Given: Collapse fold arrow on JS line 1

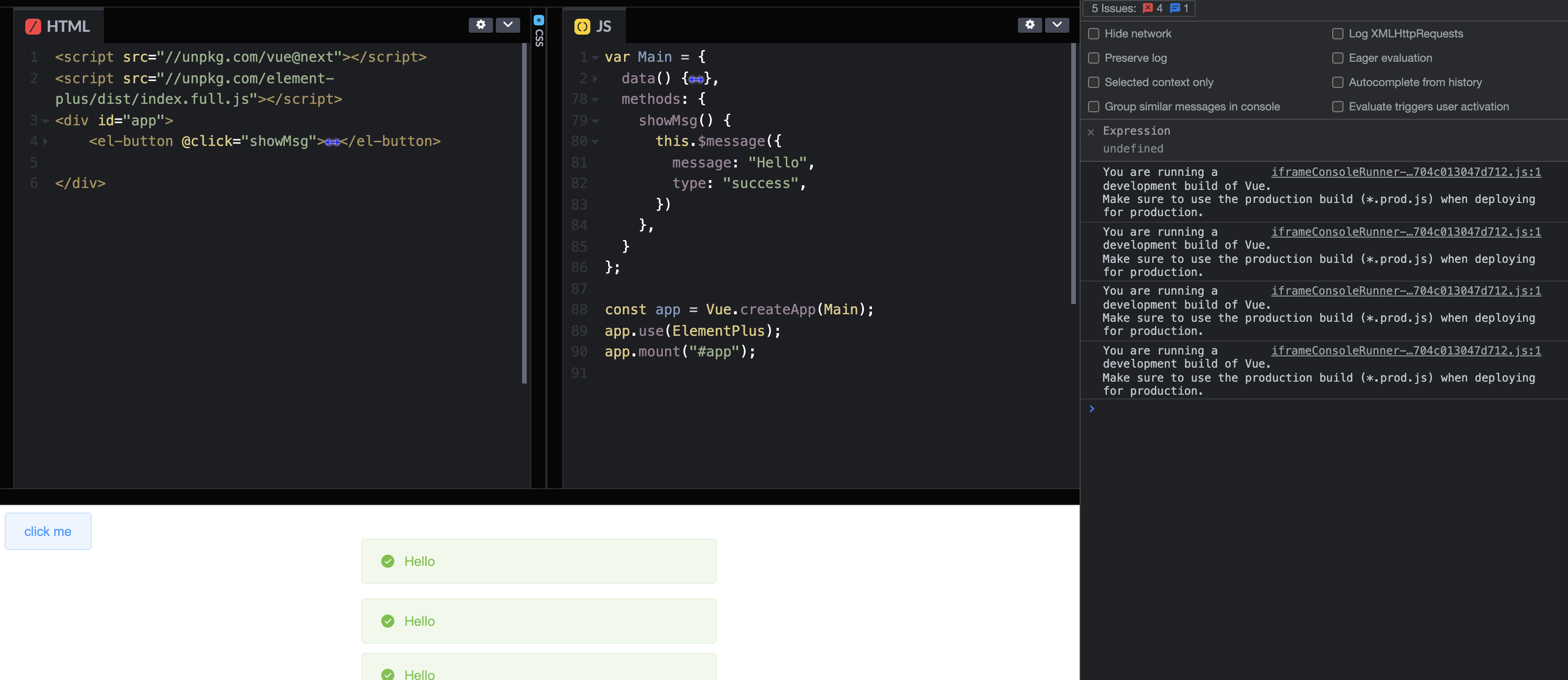Looking at the screenshot, I should click(595, 57).
